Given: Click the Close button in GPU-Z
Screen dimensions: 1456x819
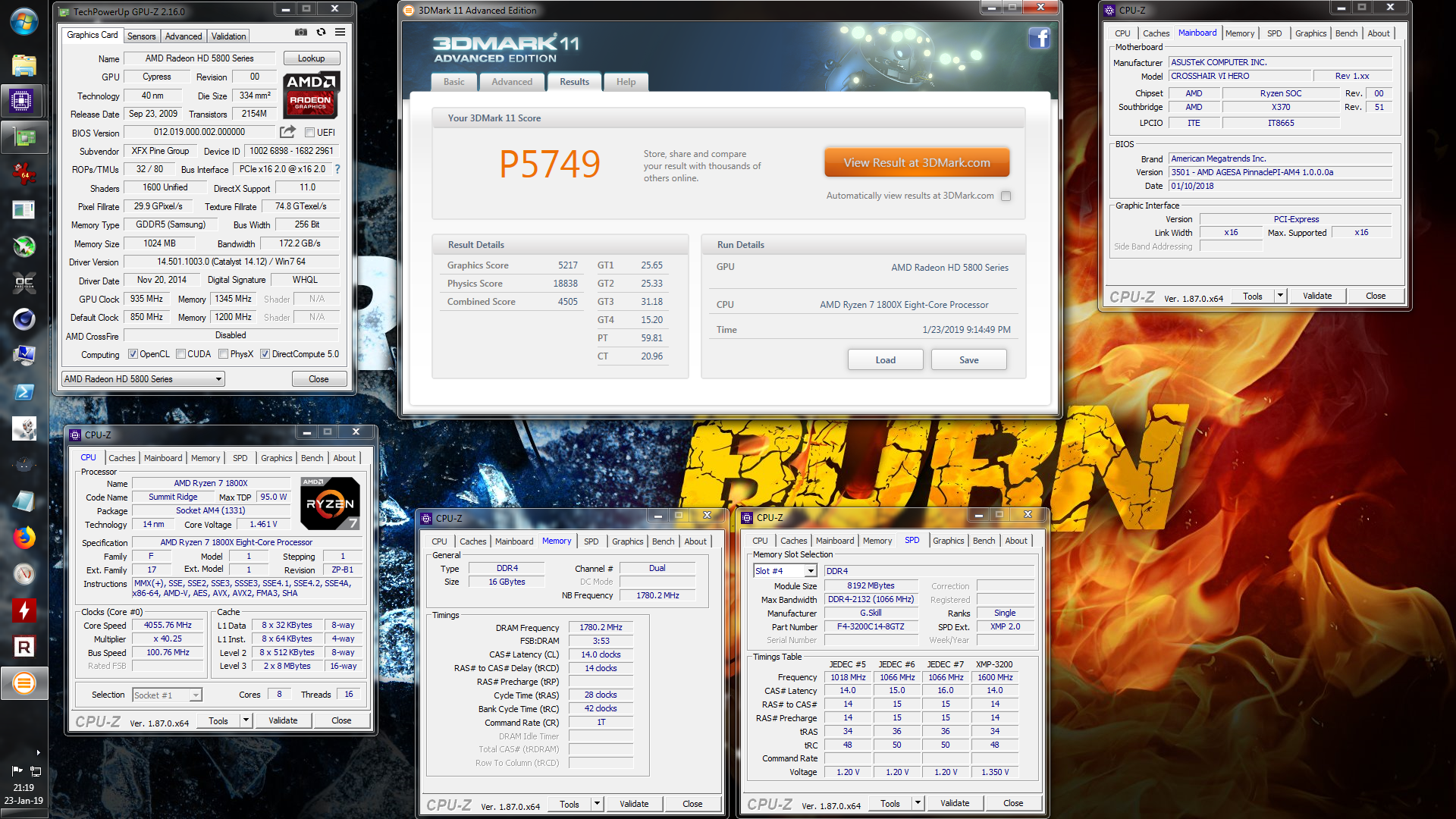Looking at the screenshot, I should pos(318,379).
